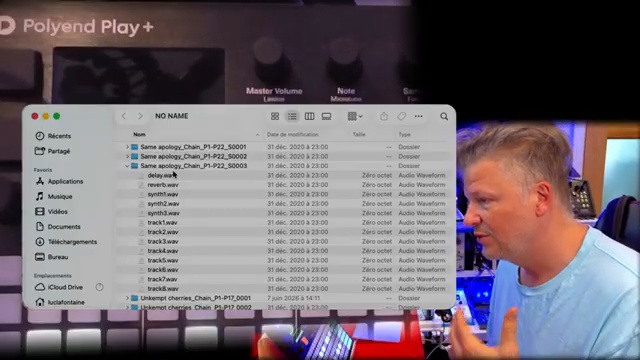Switch Finder to column view
The image size is (640, 360).
click(x=309, y=116)
